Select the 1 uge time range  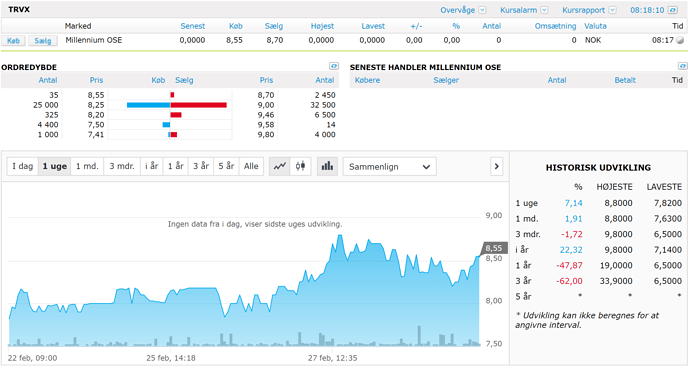[55, 166]
